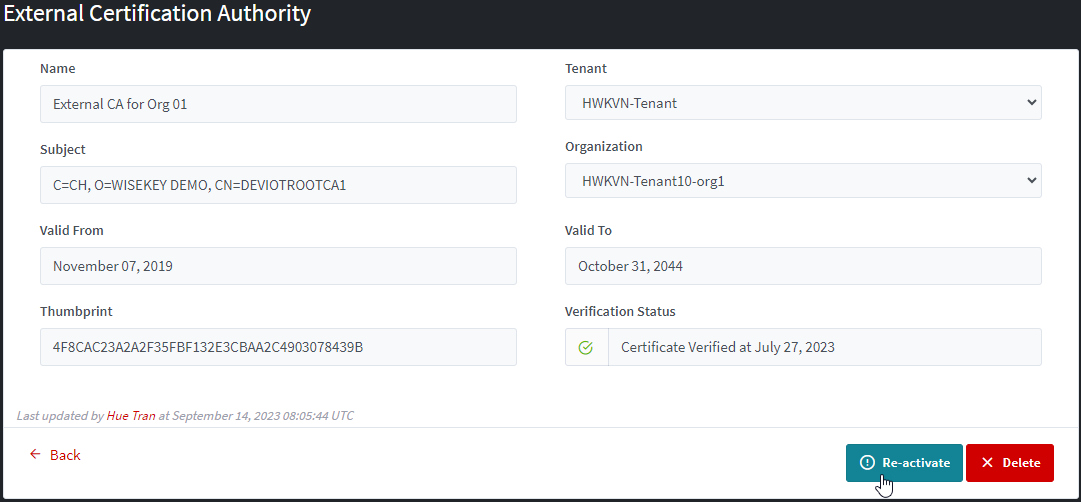Viewport: 1081px width, 502px height.
Task: Go back using the Back link
Action: tap(65, 455)
